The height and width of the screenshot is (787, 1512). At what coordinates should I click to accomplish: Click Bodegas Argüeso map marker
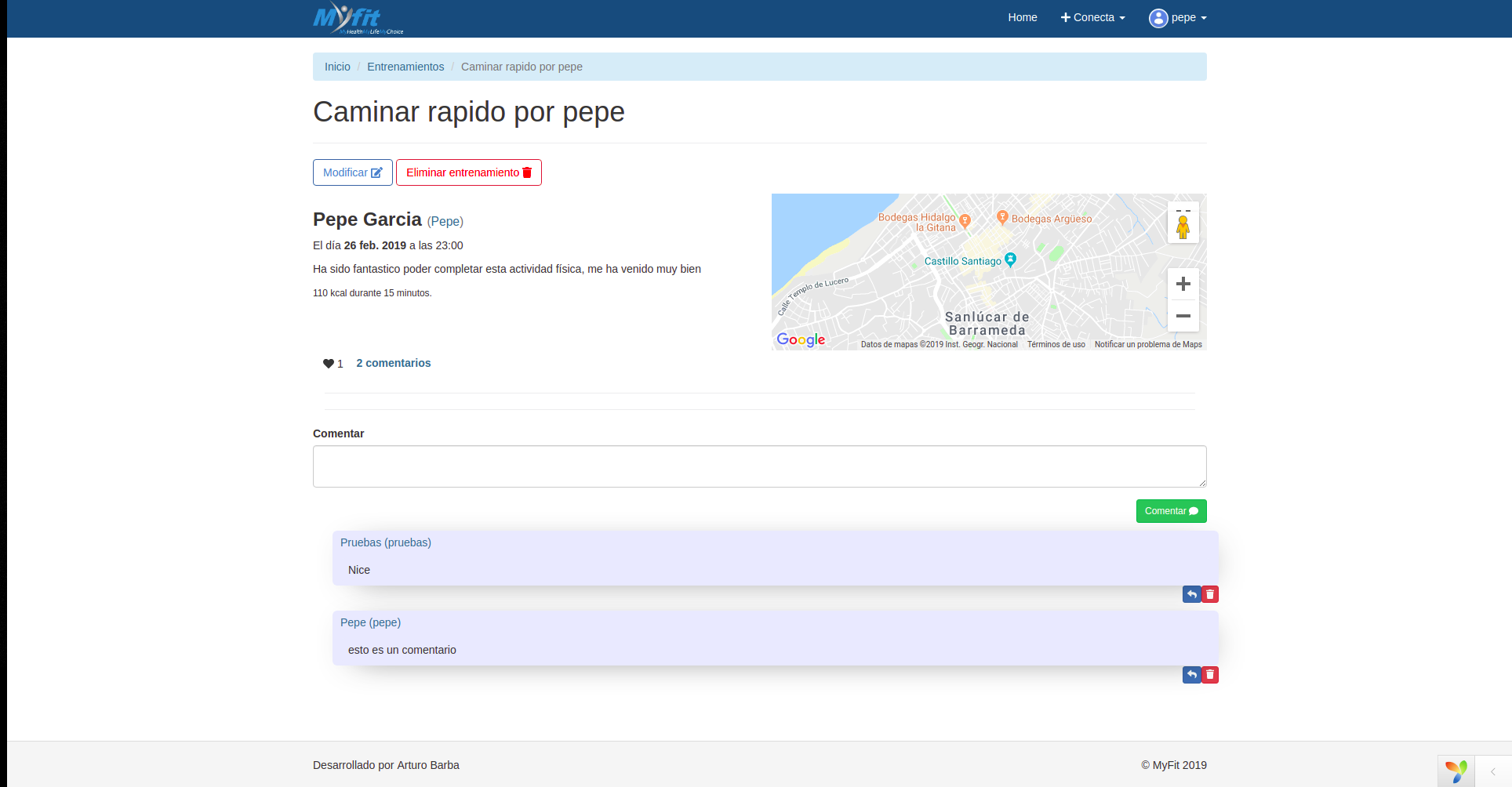pyautogui.click(x=1002, y=217)
